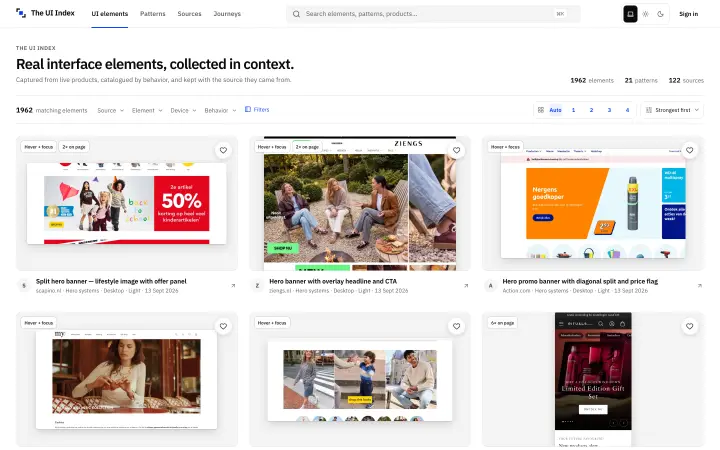Image resolution: width=720 pixels, height=450 pixels.
Task: Open the Ziengs firepit lifestyle thumbnail
Action: (360, 203)
